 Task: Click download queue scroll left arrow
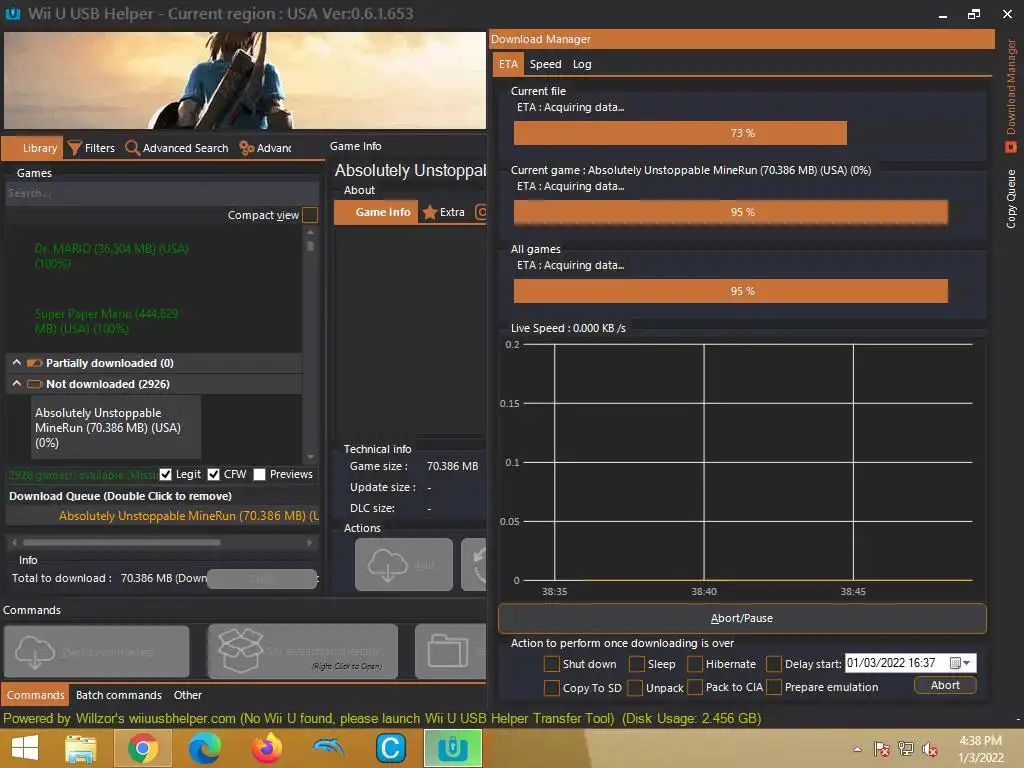14,542
